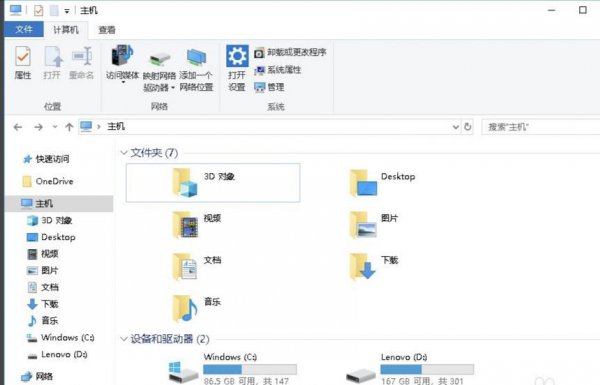This screenshot has height=385, width=600.
Task: Click the forward navigation arrow
Action: click(x=38, y=127)
